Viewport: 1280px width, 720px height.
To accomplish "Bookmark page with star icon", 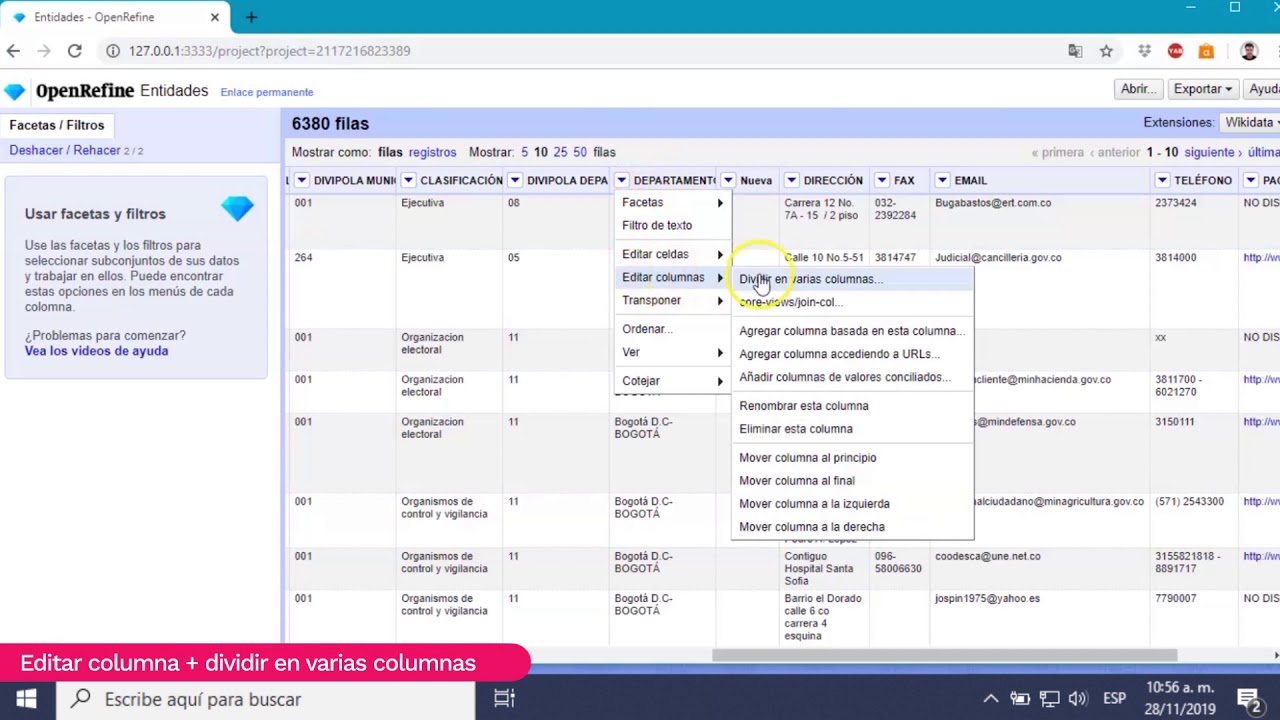I will (1106, 51).
